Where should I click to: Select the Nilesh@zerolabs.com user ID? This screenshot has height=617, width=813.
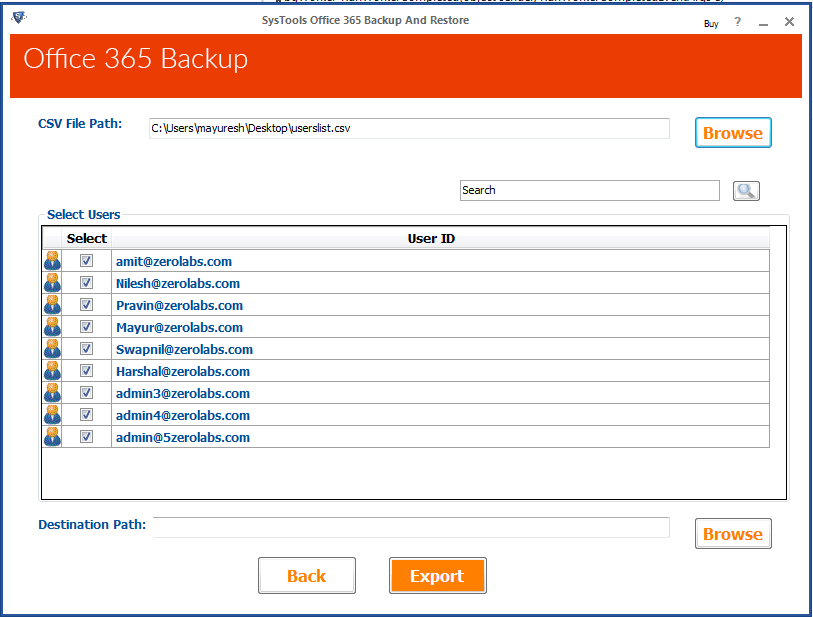[x=178, y=284]
